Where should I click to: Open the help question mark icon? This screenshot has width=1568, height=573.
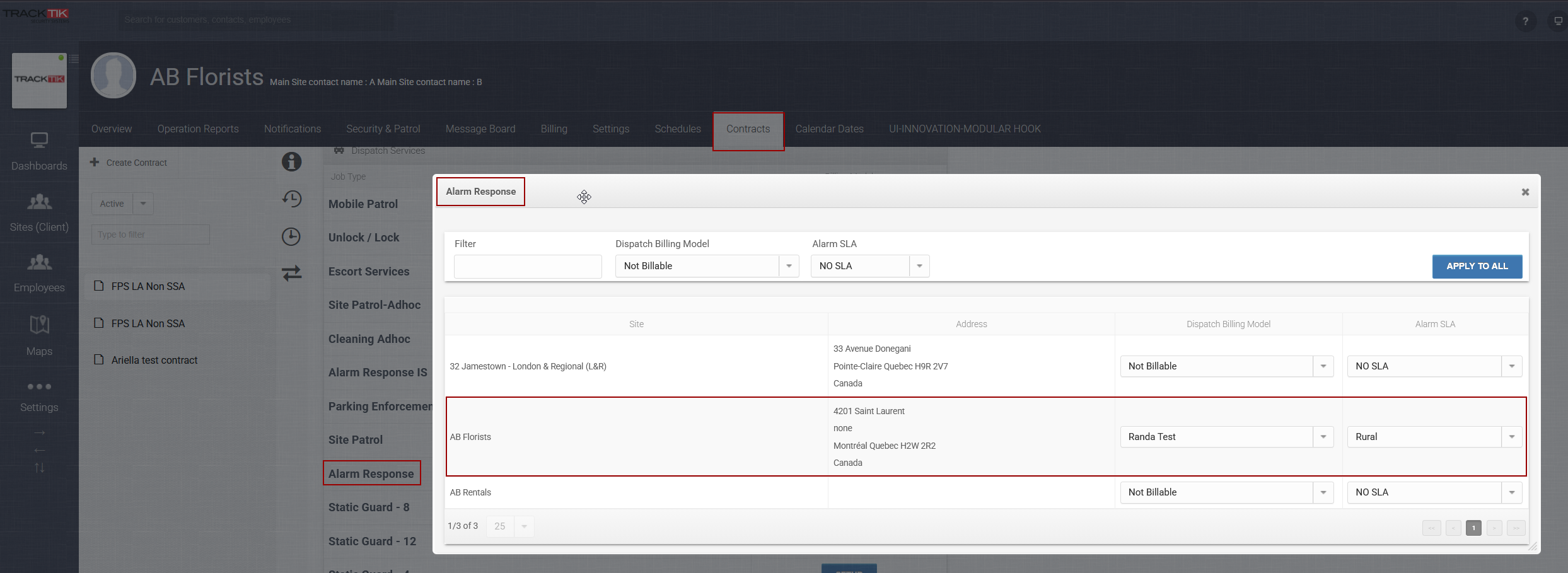pyautogui.click(x=1525, y=21)
